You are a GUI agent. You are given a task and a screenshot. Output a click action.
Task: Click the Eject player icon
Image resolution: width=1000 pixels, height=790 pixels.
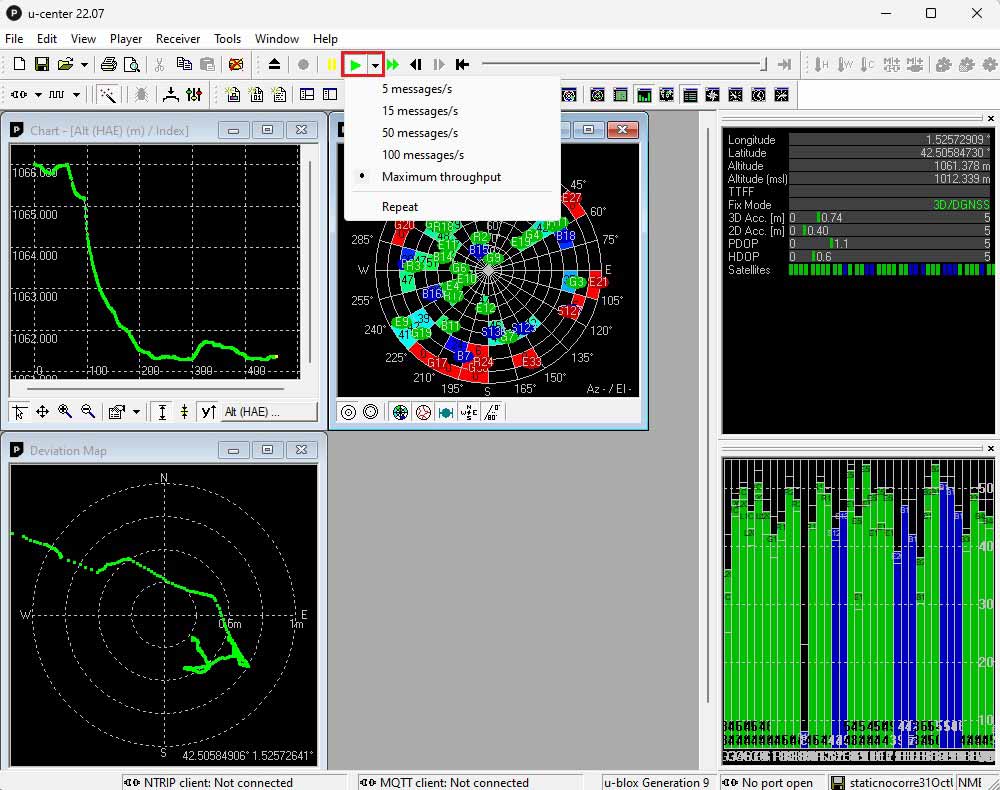(275, 65)
